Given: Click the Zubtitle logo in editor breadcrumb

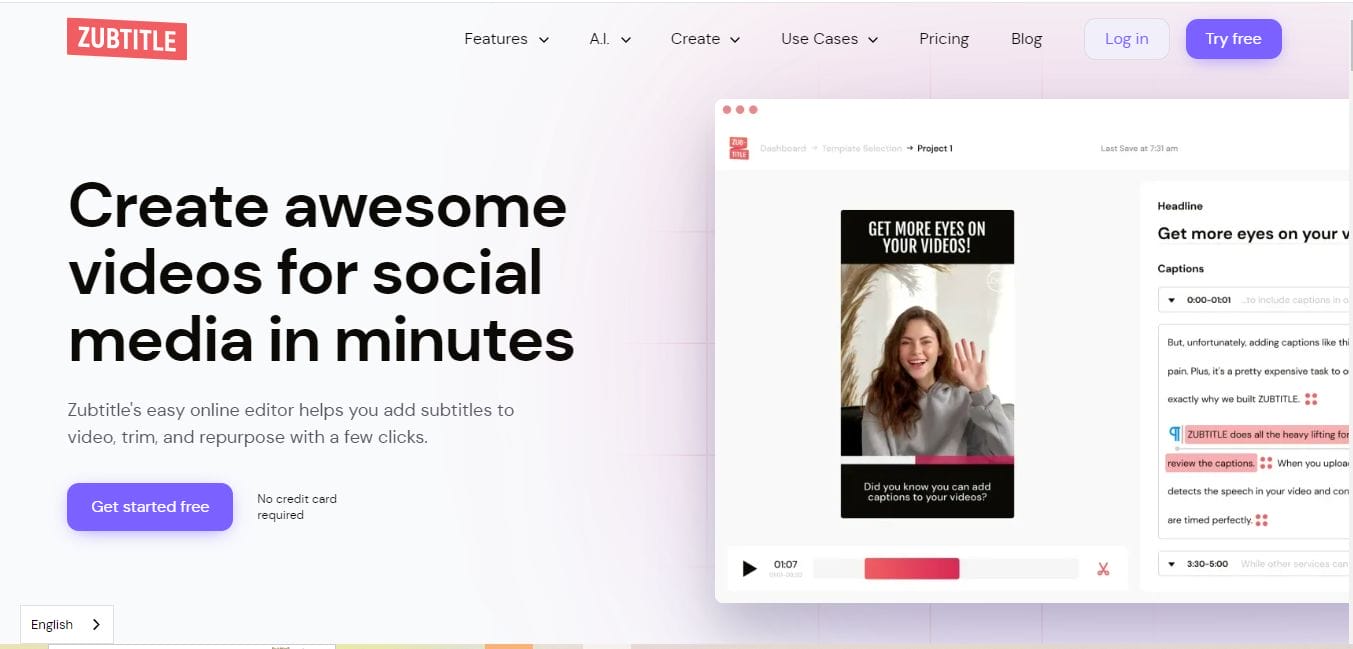Looking at the screenshot, I should coord(738,148).
